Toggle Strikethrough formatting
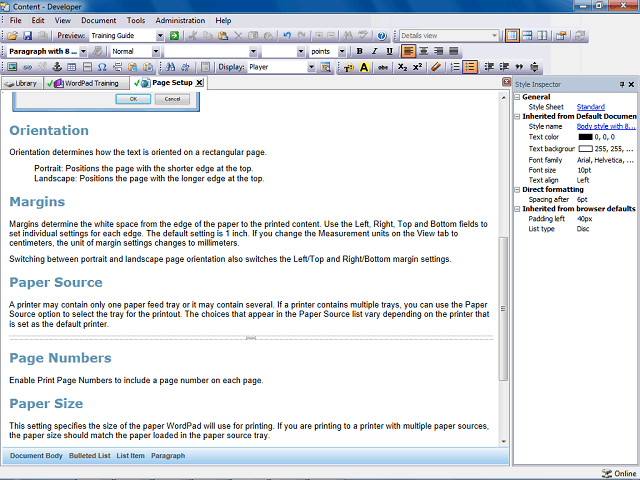This screenshot has width=640, height=480. click(382, 67)
